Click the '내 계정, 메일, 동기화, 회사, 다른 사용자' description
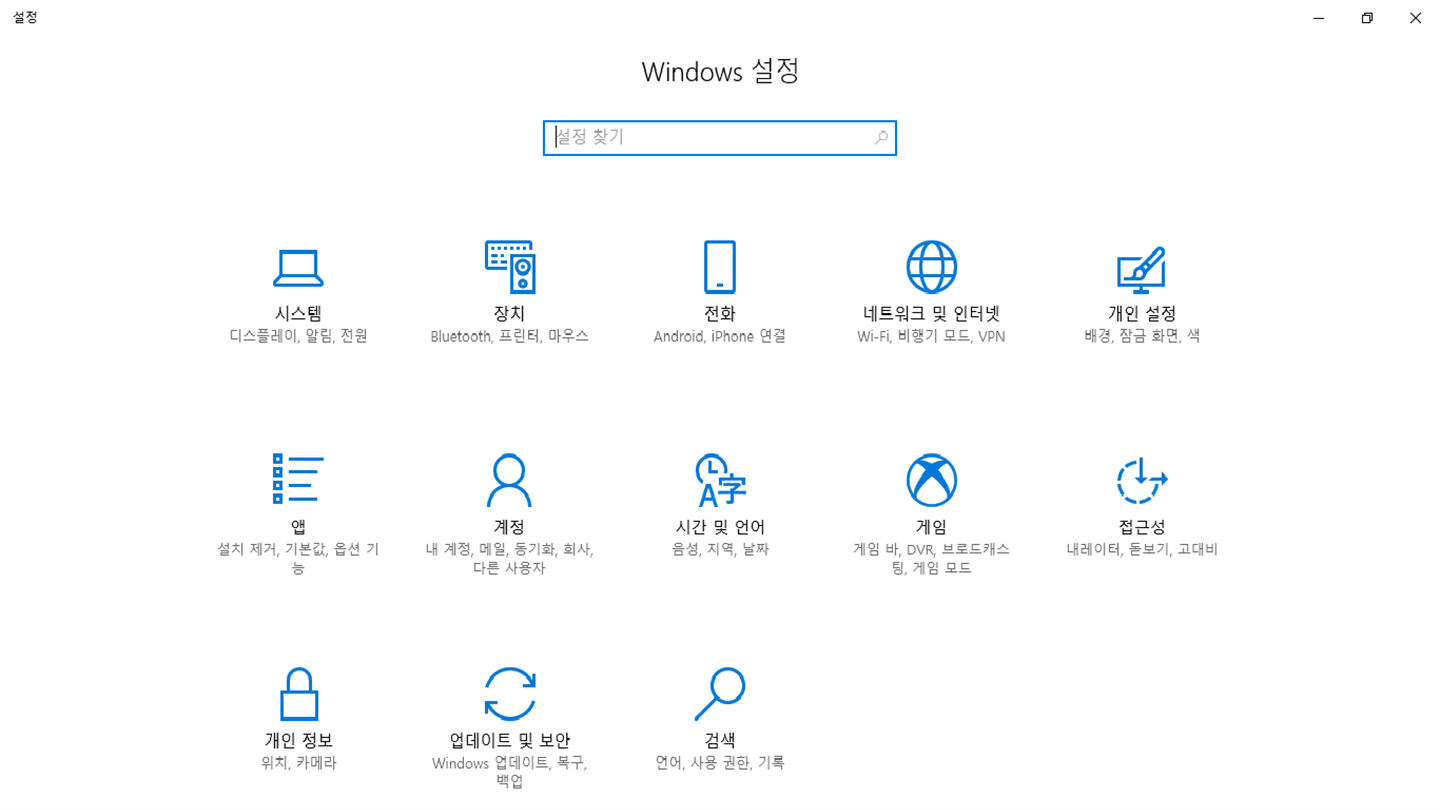Image resolution: width=1440 pixels, height=810 pixels. [x=509, y=559]
